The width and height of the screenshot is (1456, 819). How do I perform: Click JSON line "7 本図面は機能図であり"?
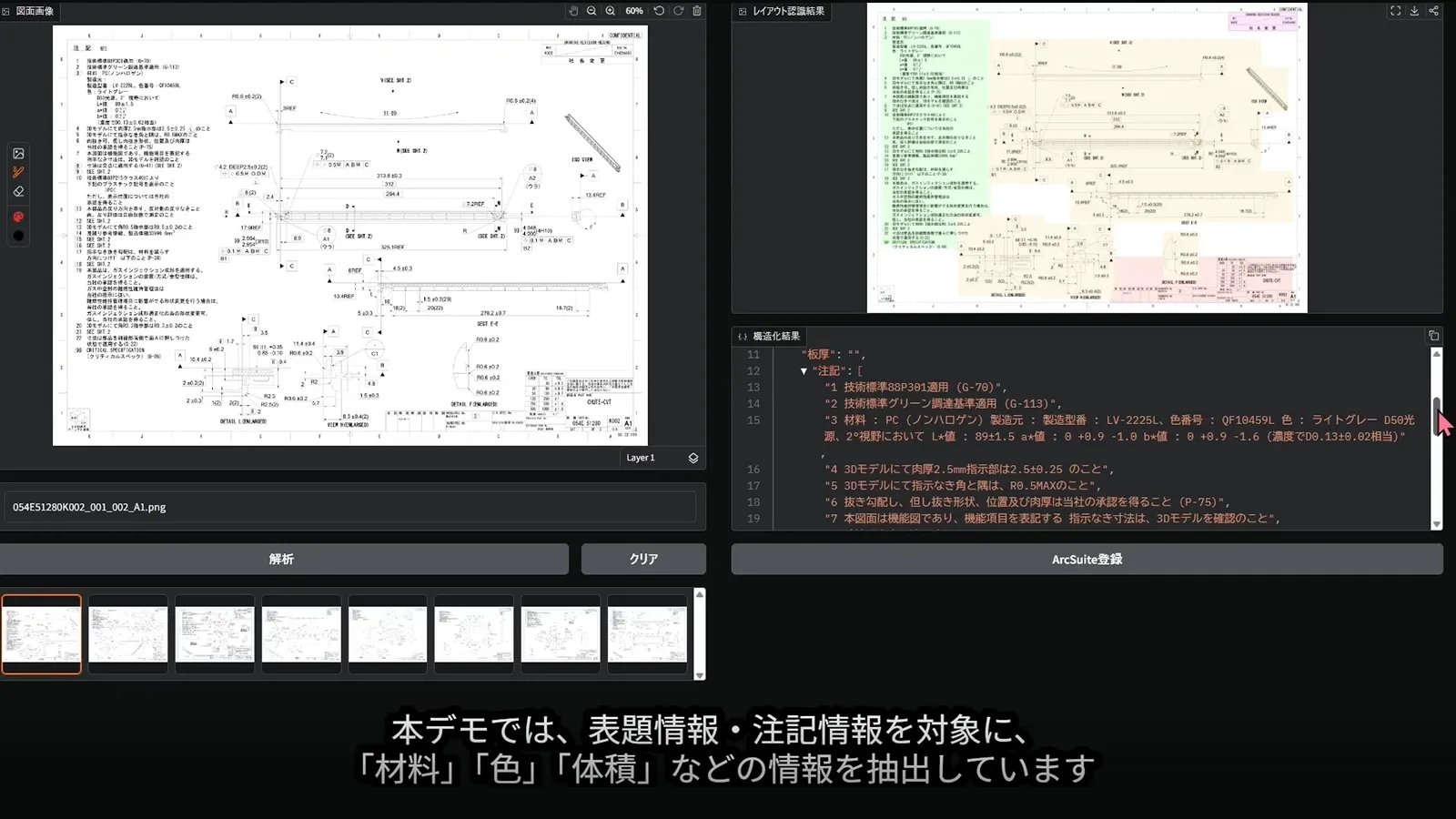point(1053,519)
